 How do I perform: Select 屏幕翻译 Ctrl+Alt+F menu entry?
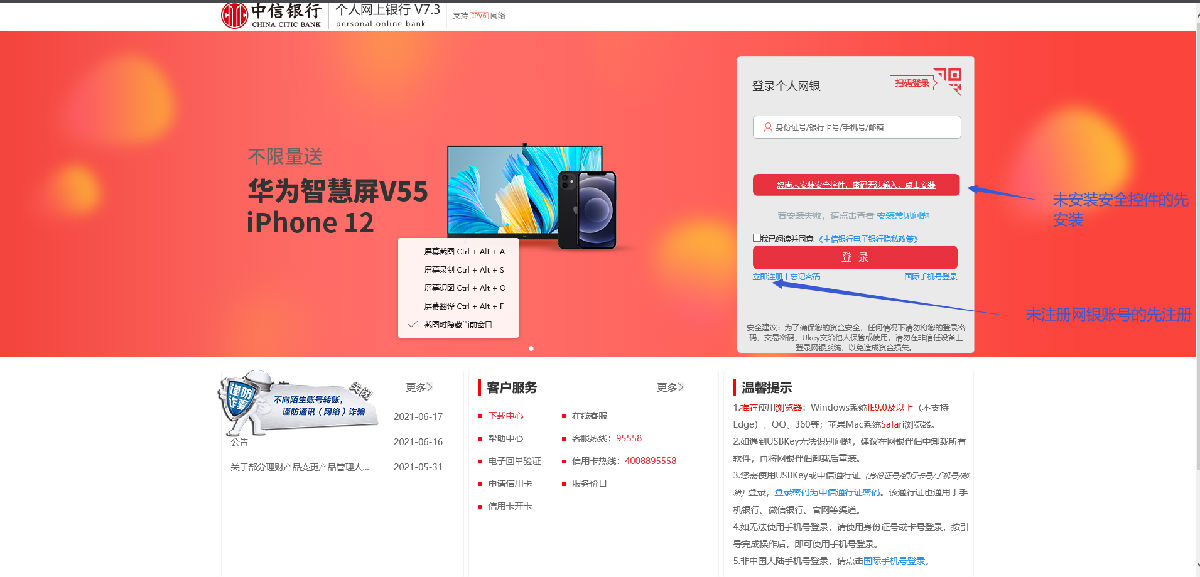tap(465, 306)
